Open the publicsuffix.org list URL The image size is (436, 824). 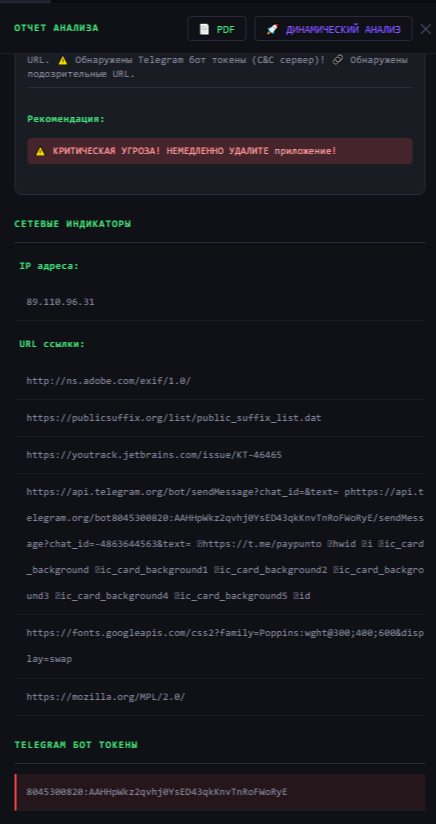click(x=174, y=418)
